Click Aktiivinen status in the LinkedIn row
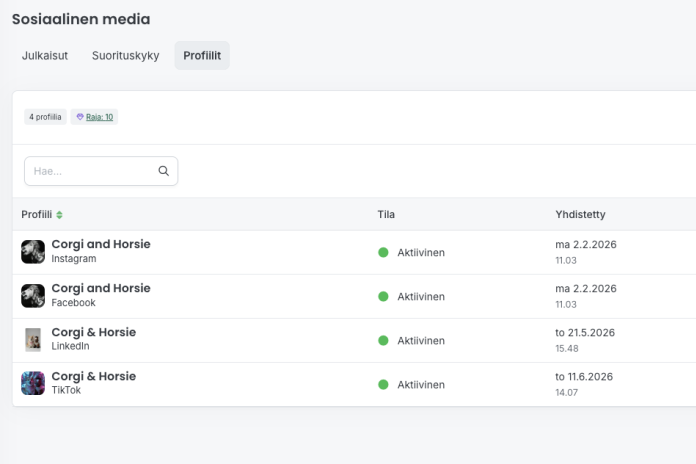Viewport: 696px width, 464px height. click(x=421, y=341)
